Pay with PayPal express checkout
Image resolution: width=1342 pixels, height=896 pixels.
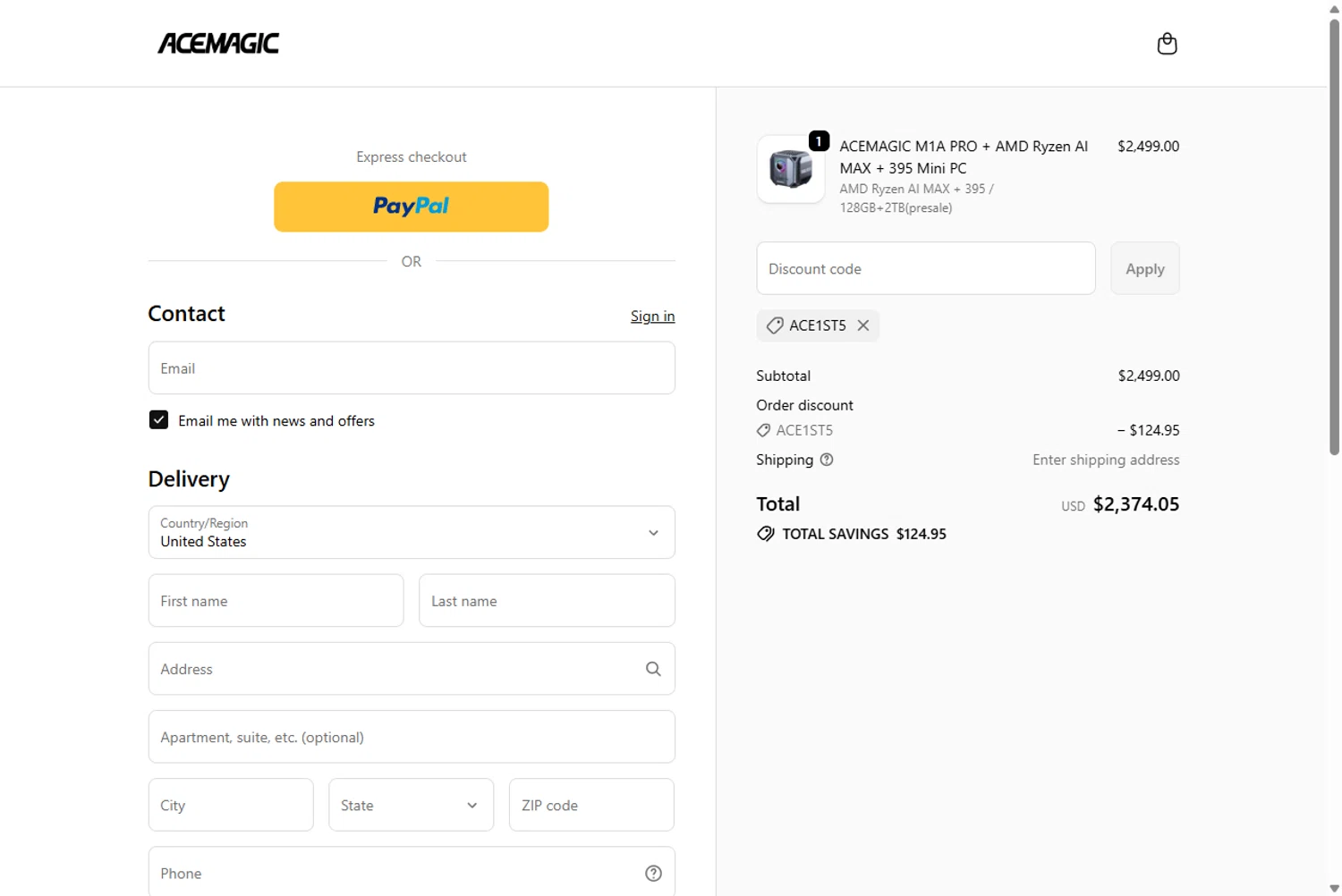(411, 207)
